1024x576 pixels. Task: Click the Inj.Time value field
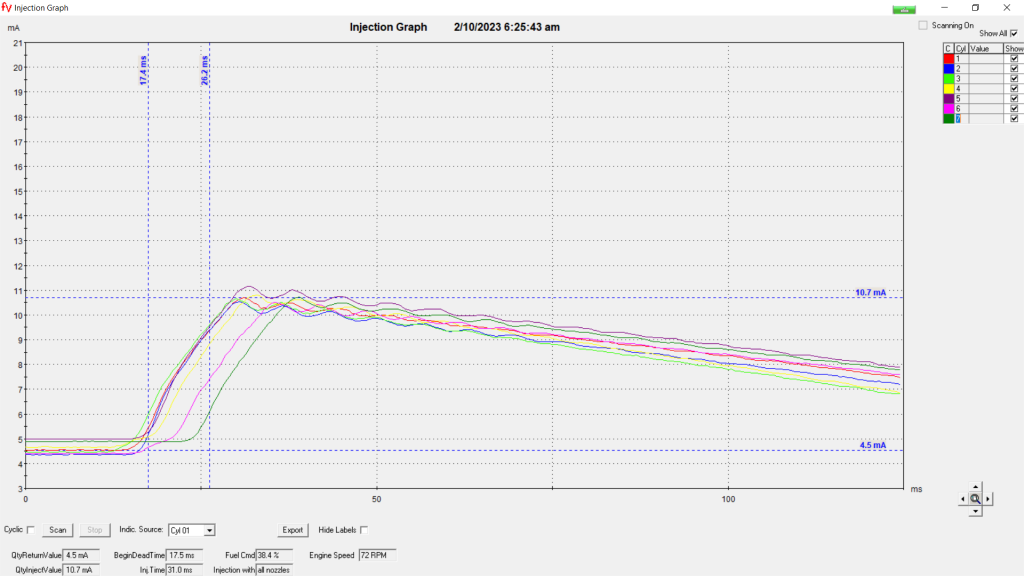[184, 570]
